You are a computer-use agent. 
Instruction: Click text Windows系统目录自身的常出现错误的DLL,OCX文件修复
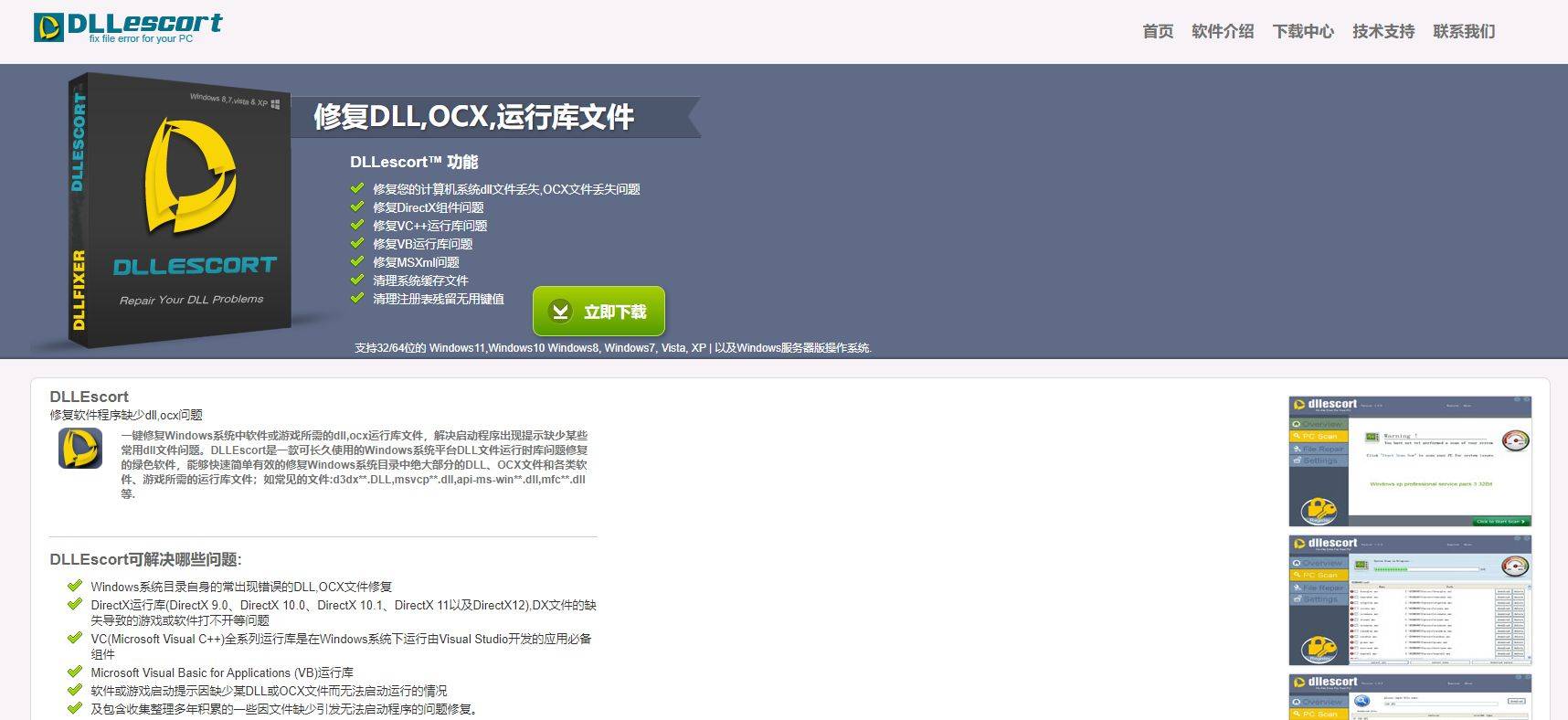click(241, 587)
